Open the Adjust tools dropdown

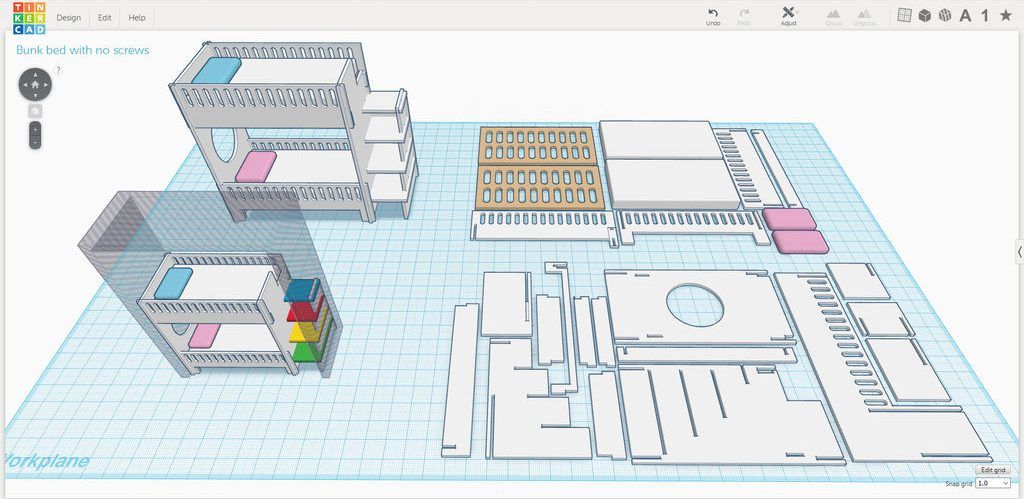[x=789, y=16]
